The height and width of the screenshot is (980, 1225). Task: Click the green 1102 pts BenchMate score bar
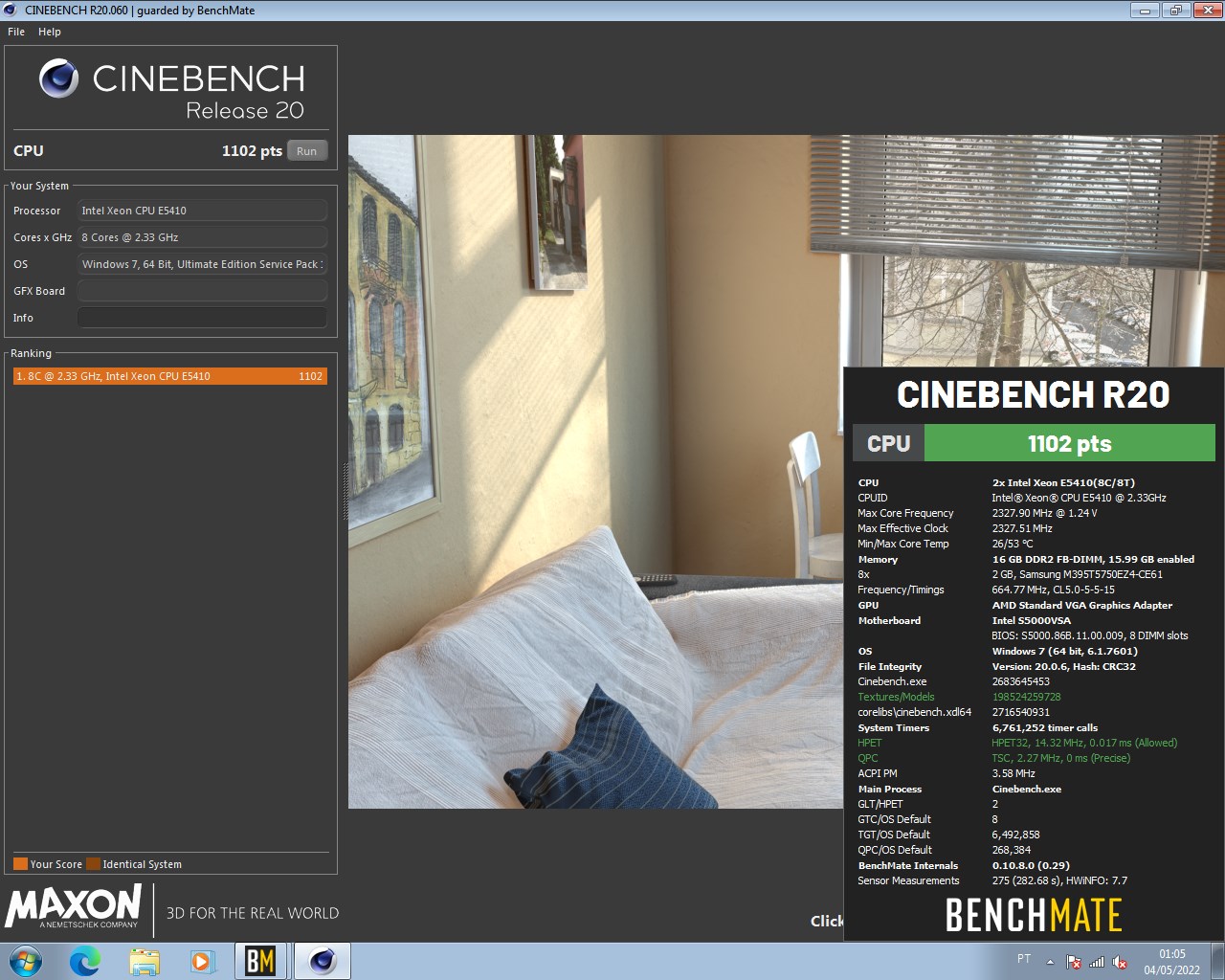click(1069, 443)
